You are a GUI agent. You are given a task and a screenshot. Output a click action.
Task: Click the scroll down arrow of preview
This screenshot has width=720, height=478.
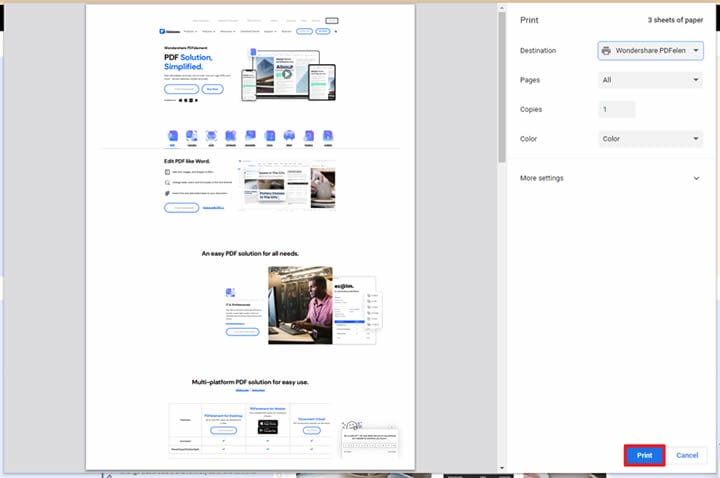[501, 468]
